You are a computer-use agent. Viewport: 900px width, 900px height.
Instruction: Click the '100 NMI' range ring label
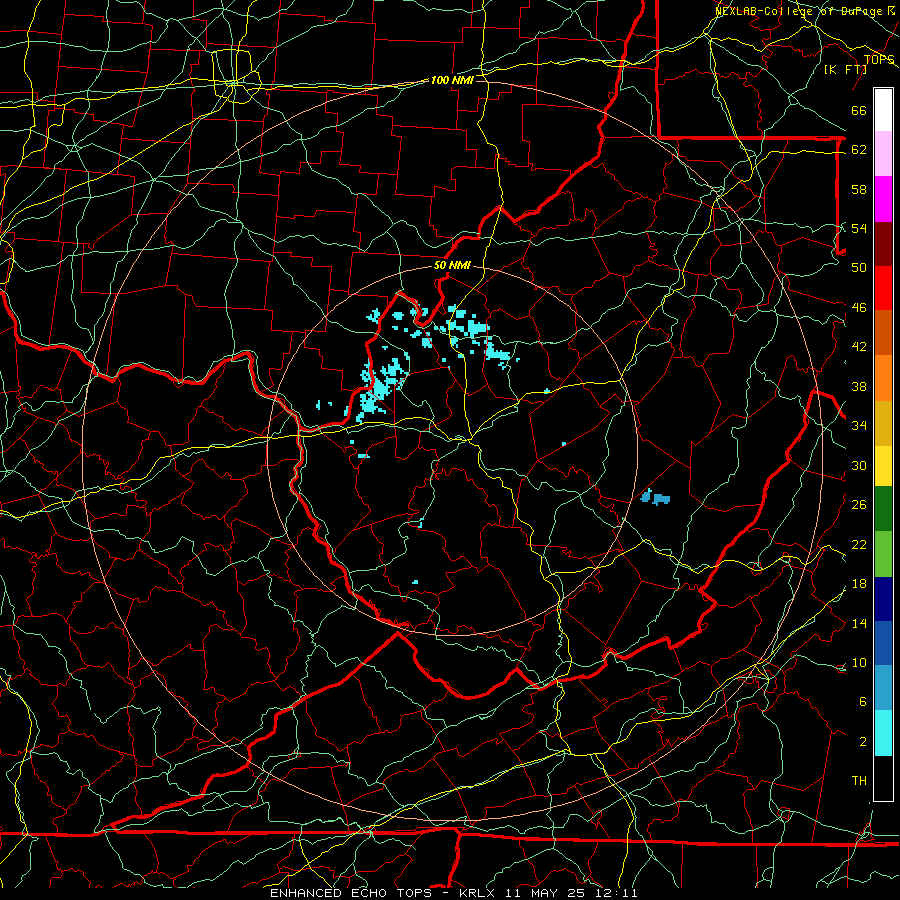pyautogui.click(x=452, y=80)
